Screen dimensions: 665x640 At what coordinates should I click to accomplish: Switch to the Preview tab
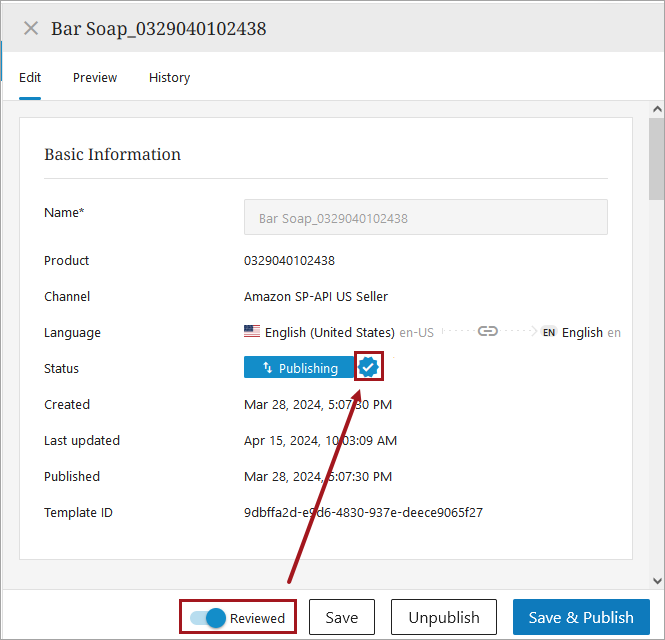[95, 77]
